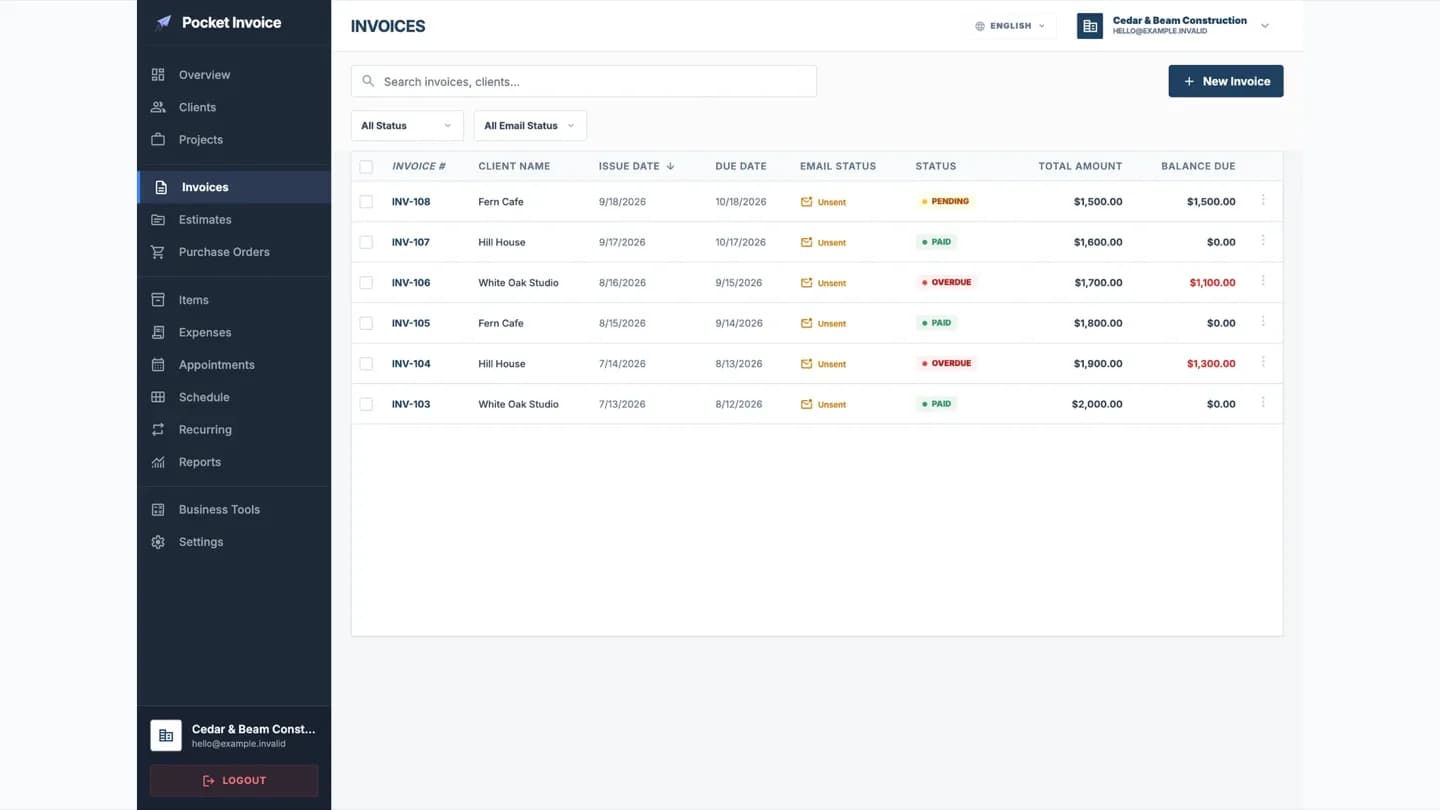Tick the INV-106 row checkbox
The height and width of the screenshot is (810, 1440).
366,283
